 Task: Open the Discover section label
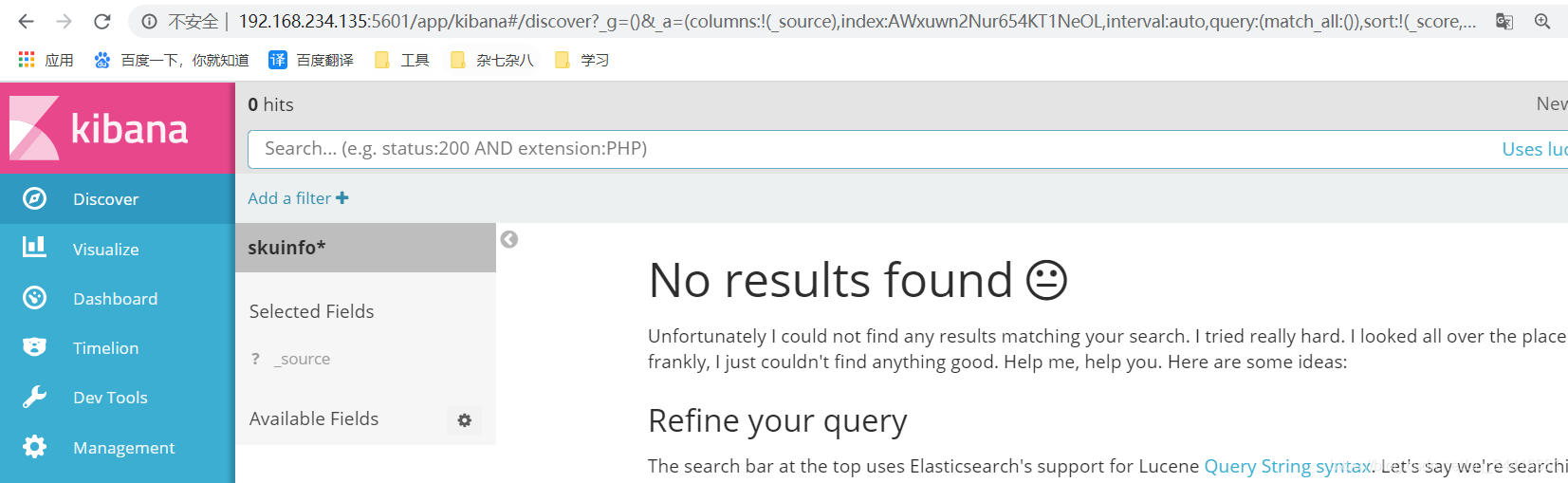(x=106, y=199)
